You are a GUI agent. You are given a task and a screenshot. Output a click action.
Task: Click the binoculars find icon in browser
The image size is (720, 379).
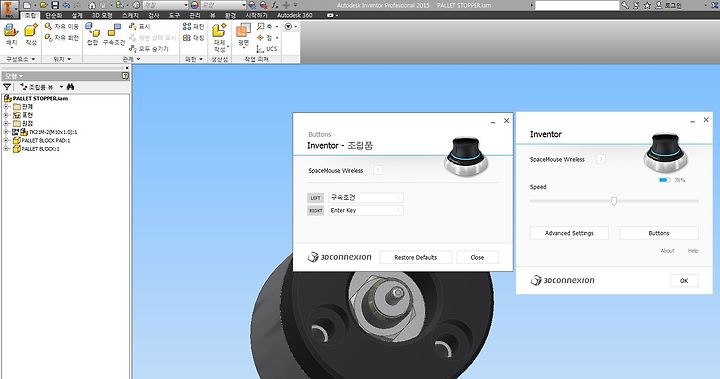70,86
